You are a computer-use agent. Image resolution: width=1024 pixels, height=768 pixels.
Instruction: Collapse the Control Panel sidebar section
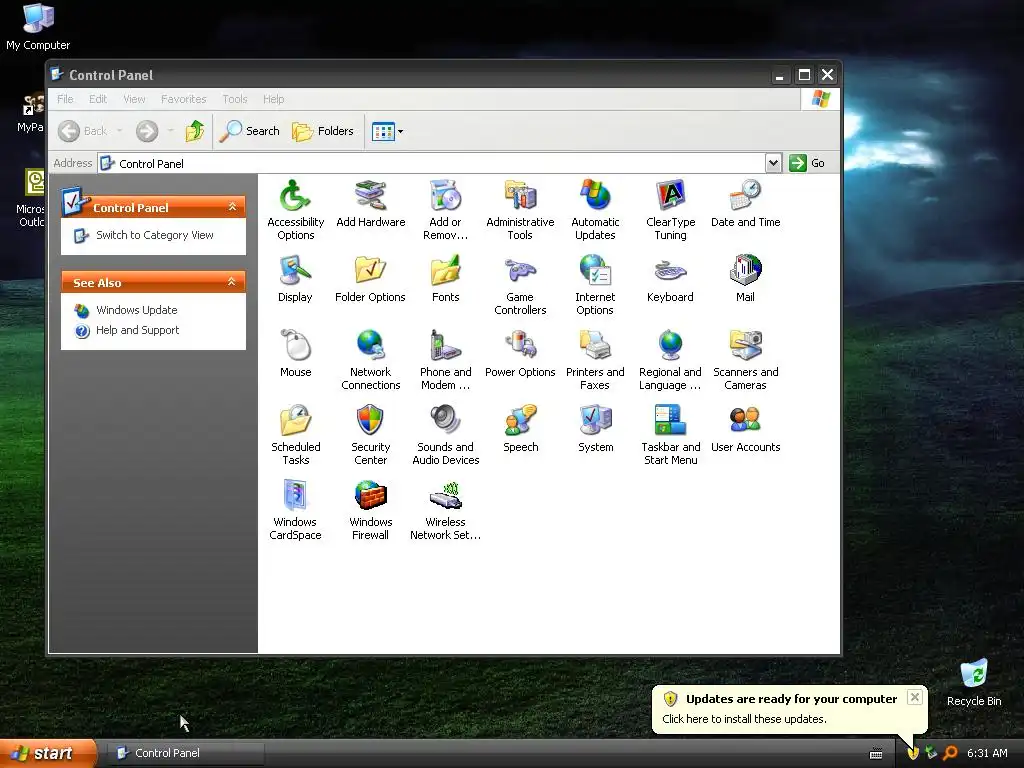pos(232,207)
